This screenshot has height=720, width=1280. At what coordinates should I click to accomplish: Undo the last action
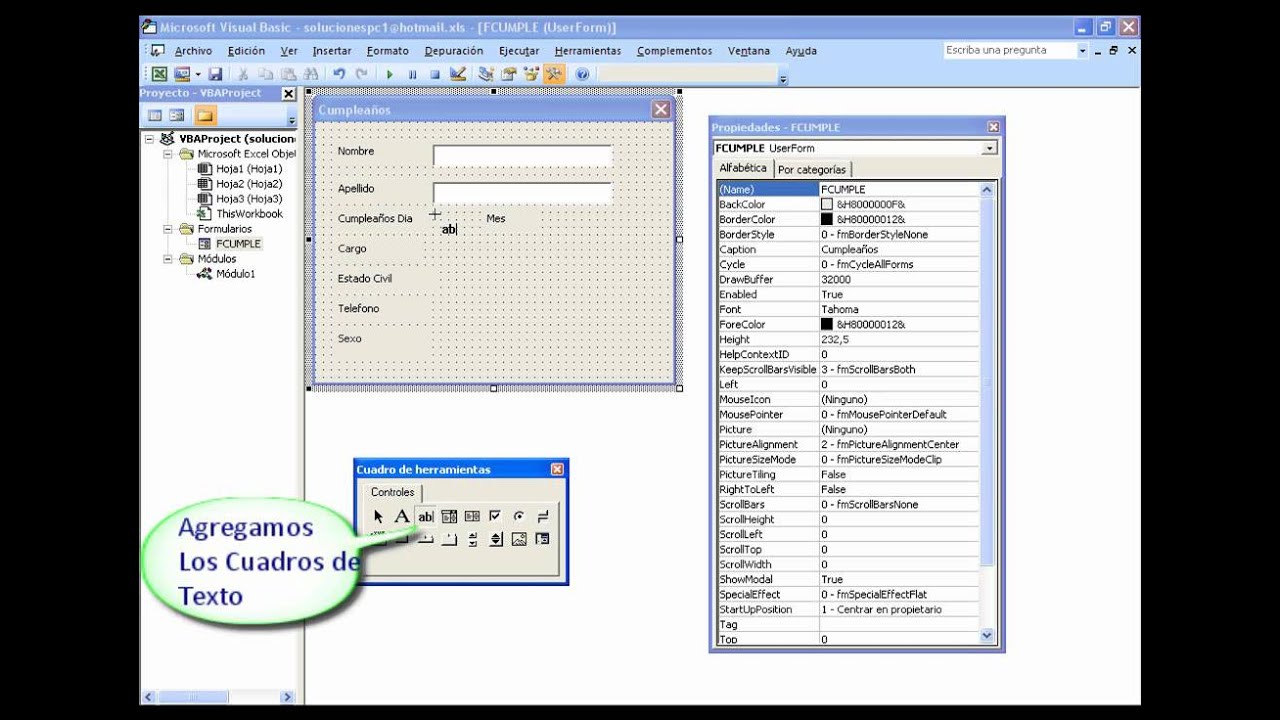click(x=339, y=74)
